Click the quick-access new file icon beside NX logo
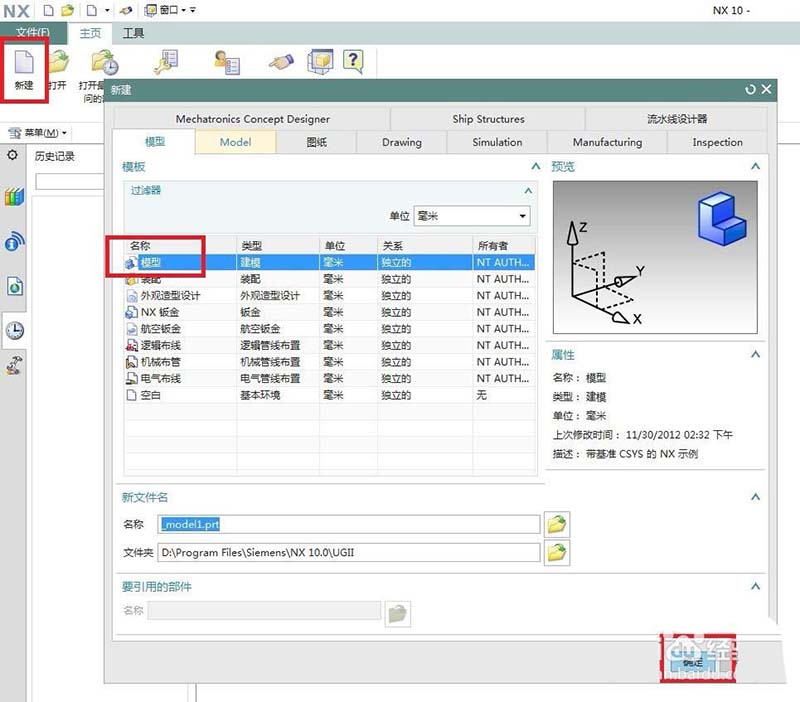Image resolution: width=800 pixels, height=702 pixels. pyautogui.click(x=48, y=10)
